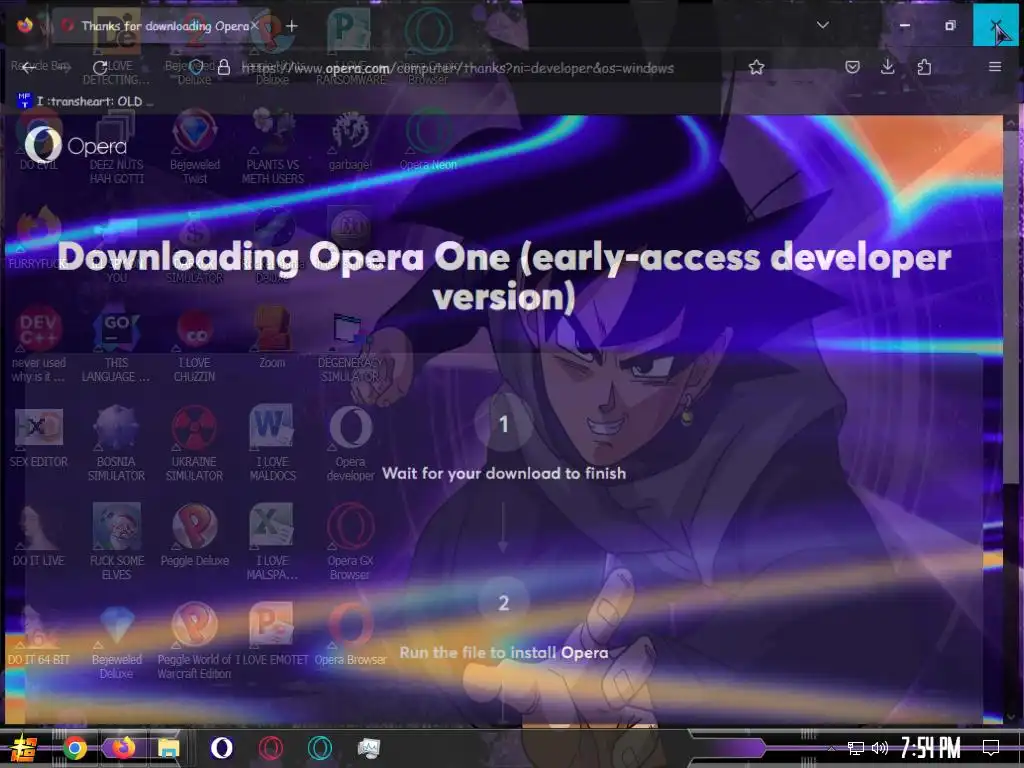This screenshot has width=1024, height=768.
Task: Open a new tab with the plus button
Action: 292,26
